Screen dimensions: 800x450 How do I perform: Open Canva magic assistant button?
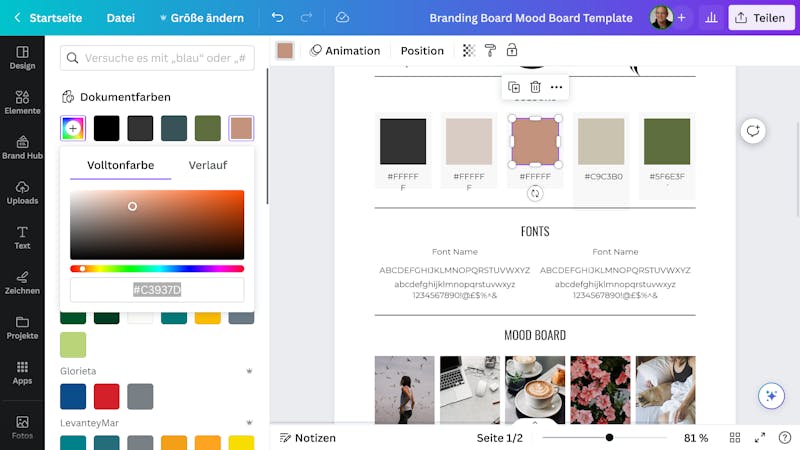771,395
